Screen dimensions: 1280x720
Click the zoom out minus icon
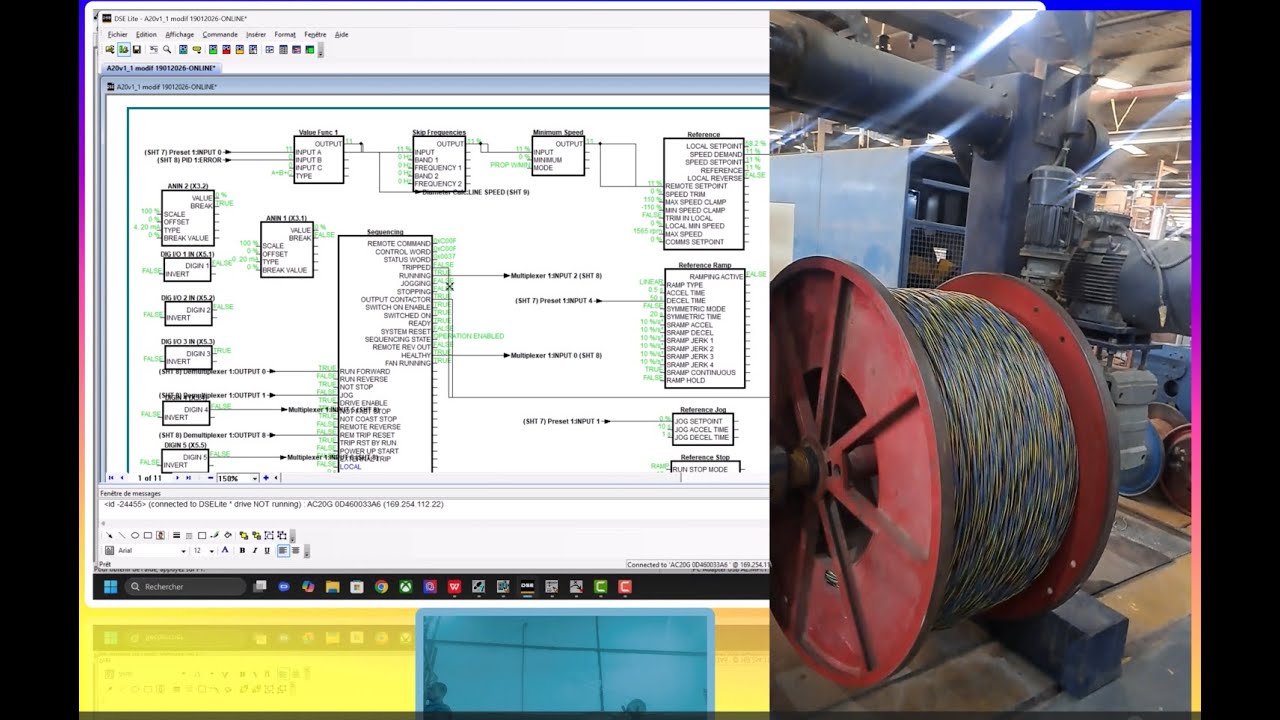(209, 478)
